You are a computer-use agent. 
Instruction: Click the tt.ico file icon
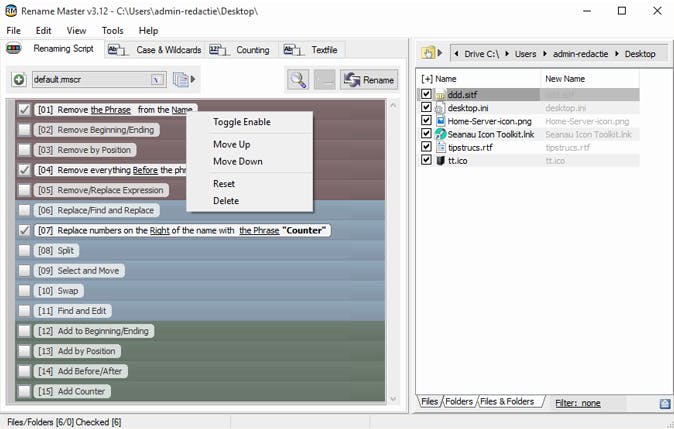(x=440, y=161)
